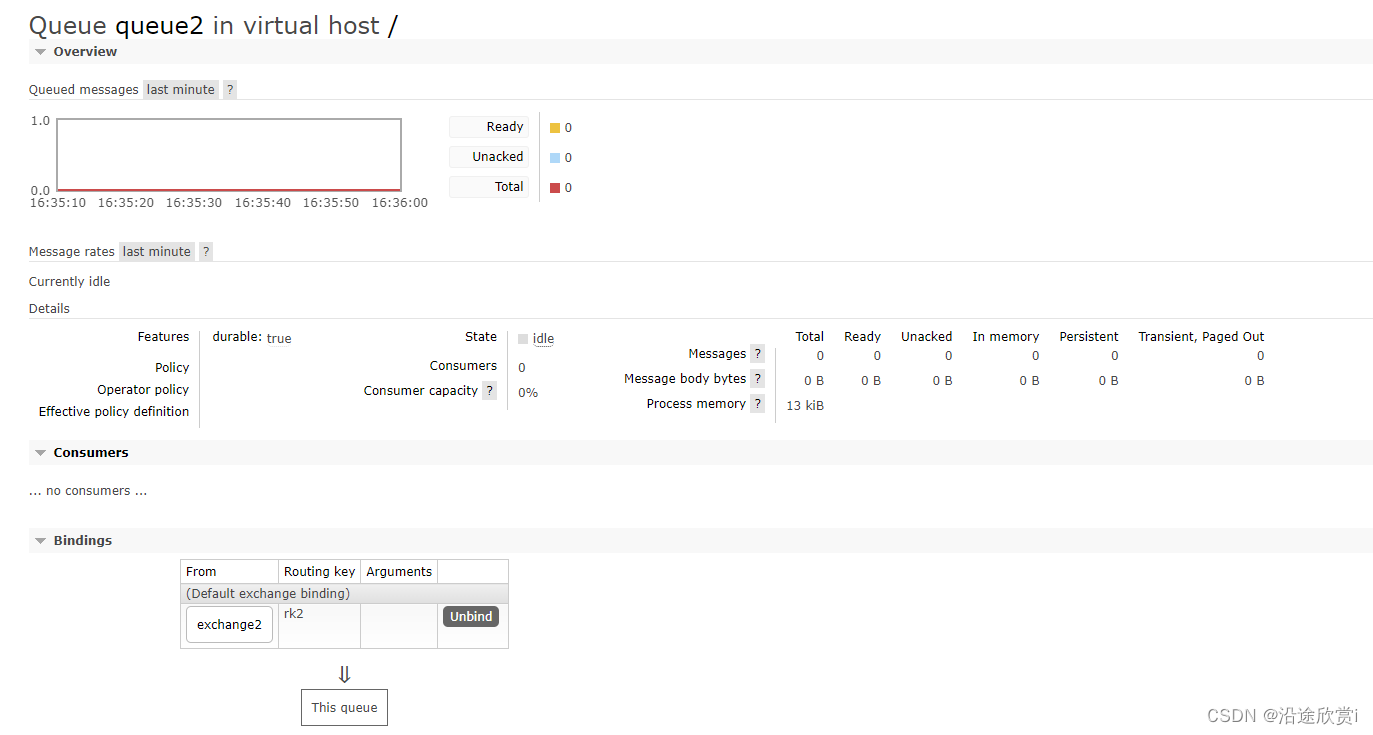Open help for Consumer capacity
The height and width of the screenshot is (735, 1373).
(489, 391)
